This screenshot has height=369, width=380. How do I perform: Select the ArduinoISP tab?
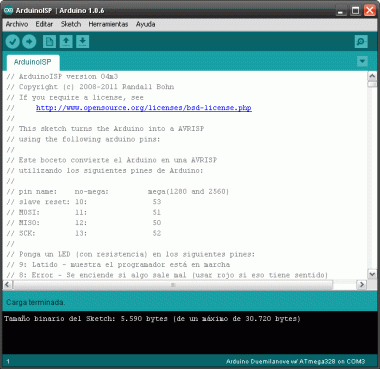tap(33, 62)
